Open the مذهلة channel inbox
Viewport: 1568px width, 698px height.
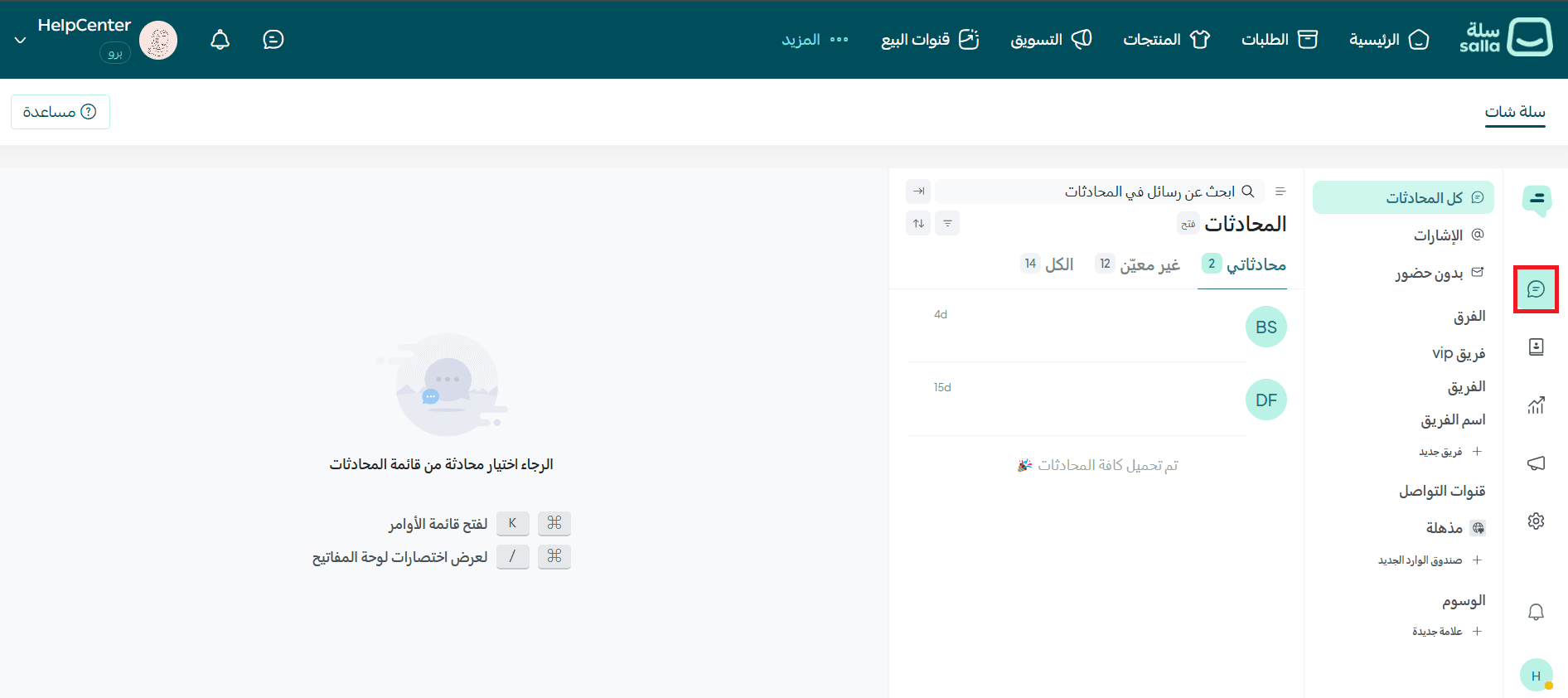[1455, 528]
